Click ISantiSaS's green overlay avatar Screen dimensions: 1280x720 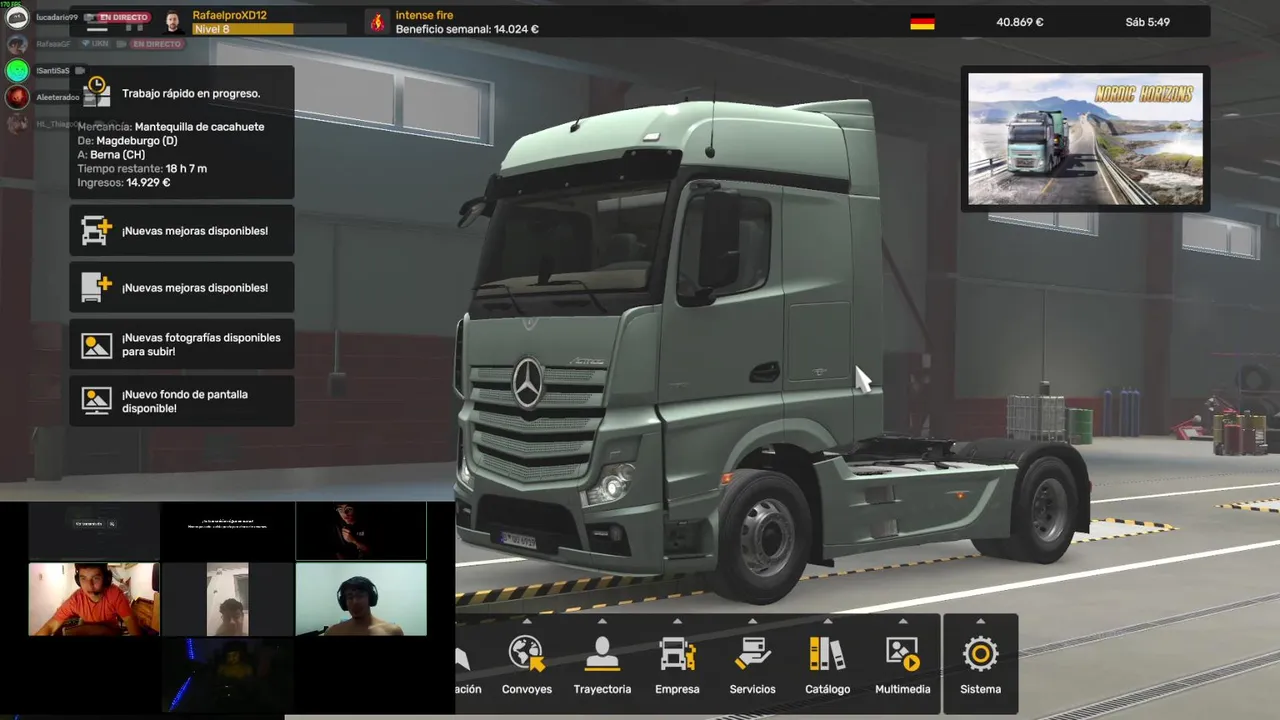click(x=17, y=70)
